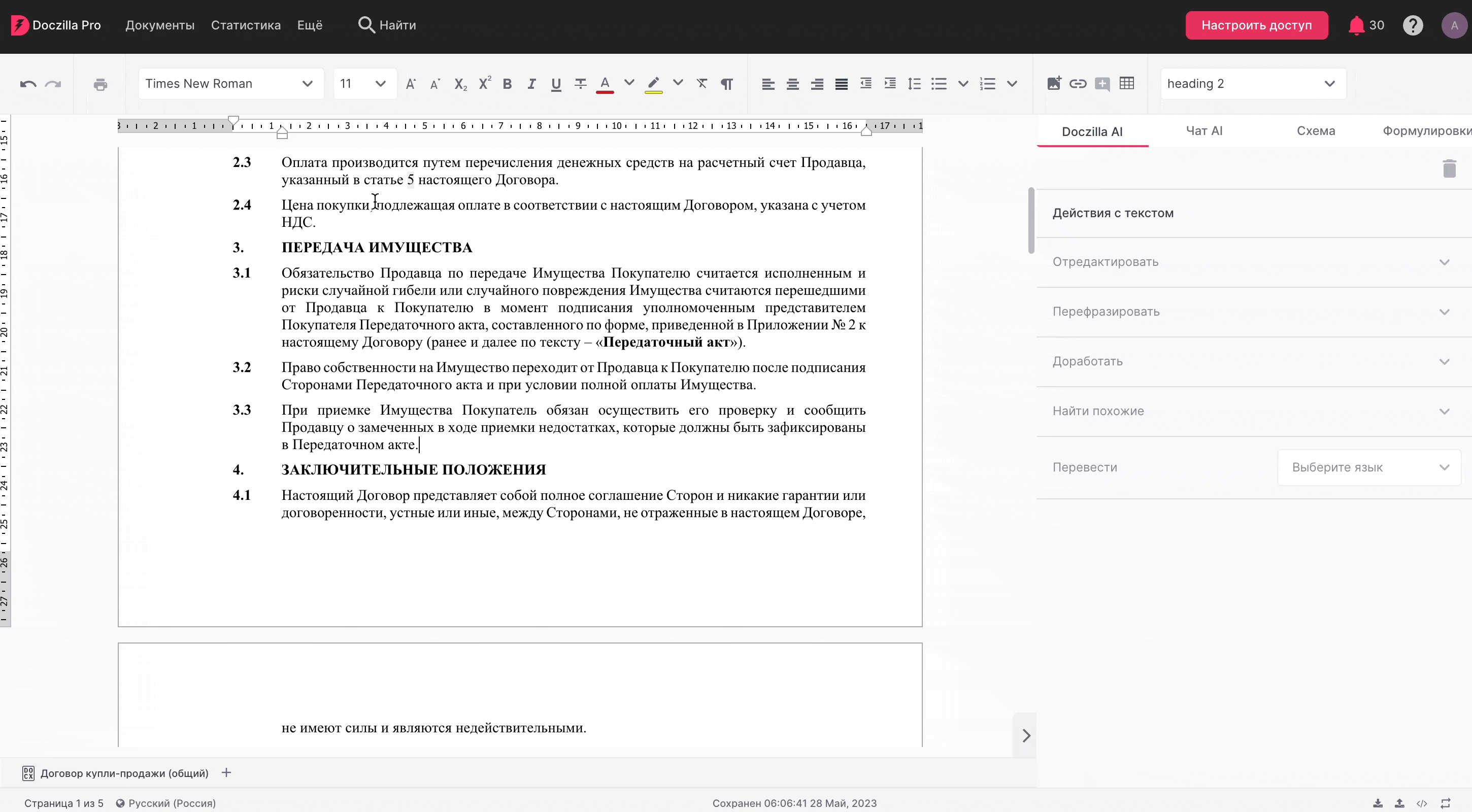Apply bulleted list

[939, 84]
